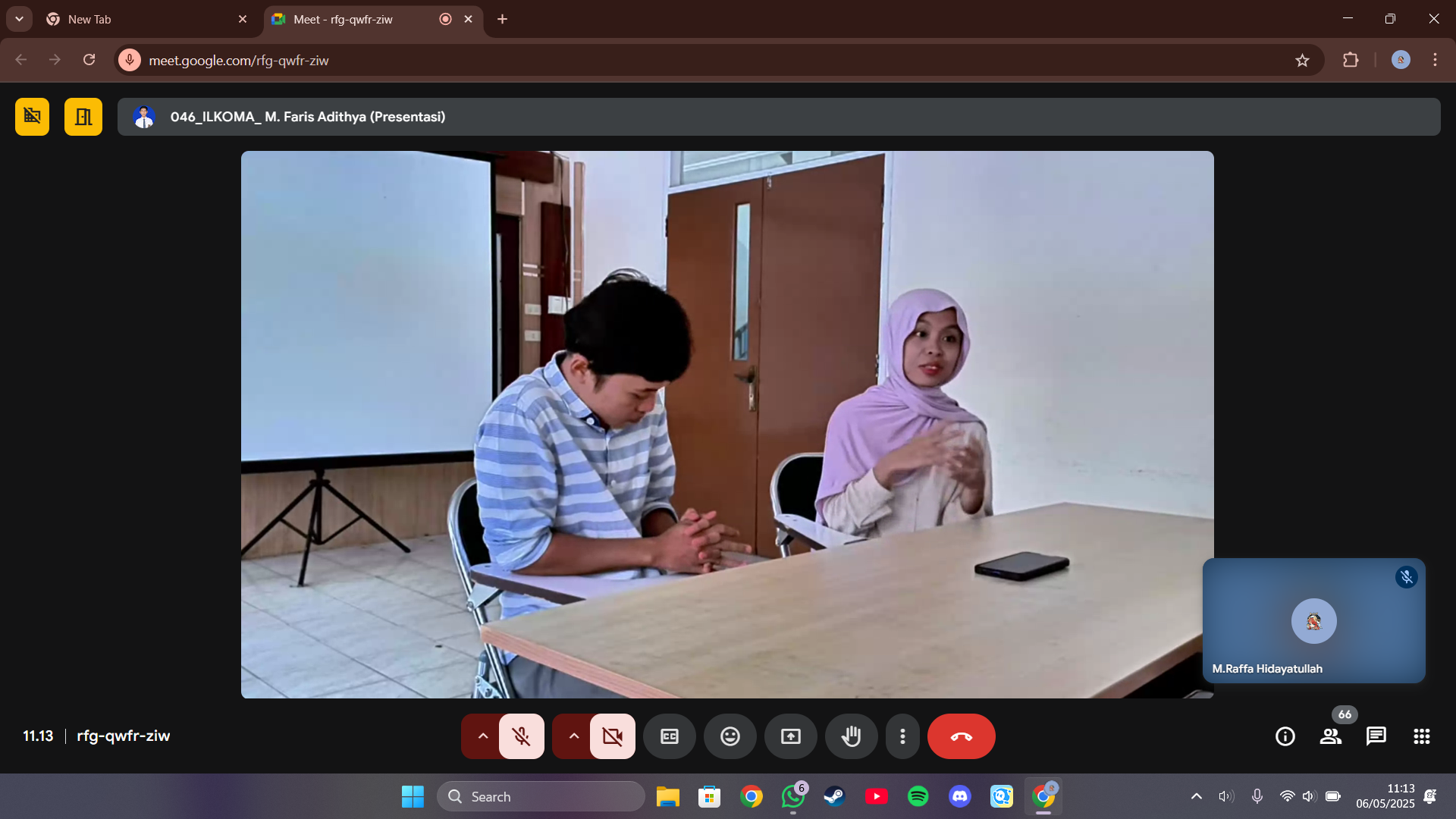The width and height of the screenshot is (1456, 819).
Task: Click the yellow building icon at top left
Action: click(83, 117)
